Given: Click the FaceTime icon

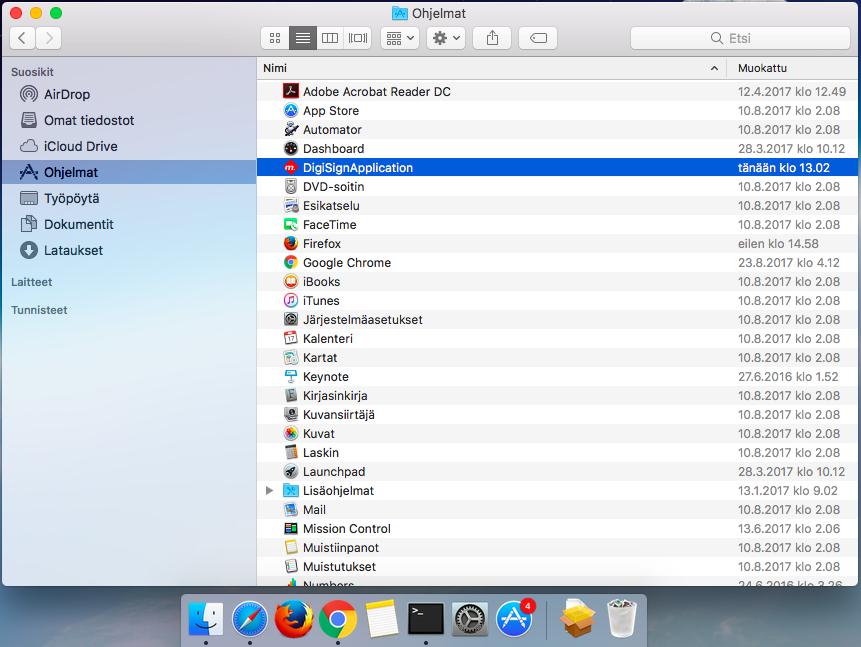Looking at the screenshot, I should pyautogui.click(x=290, y=224).
